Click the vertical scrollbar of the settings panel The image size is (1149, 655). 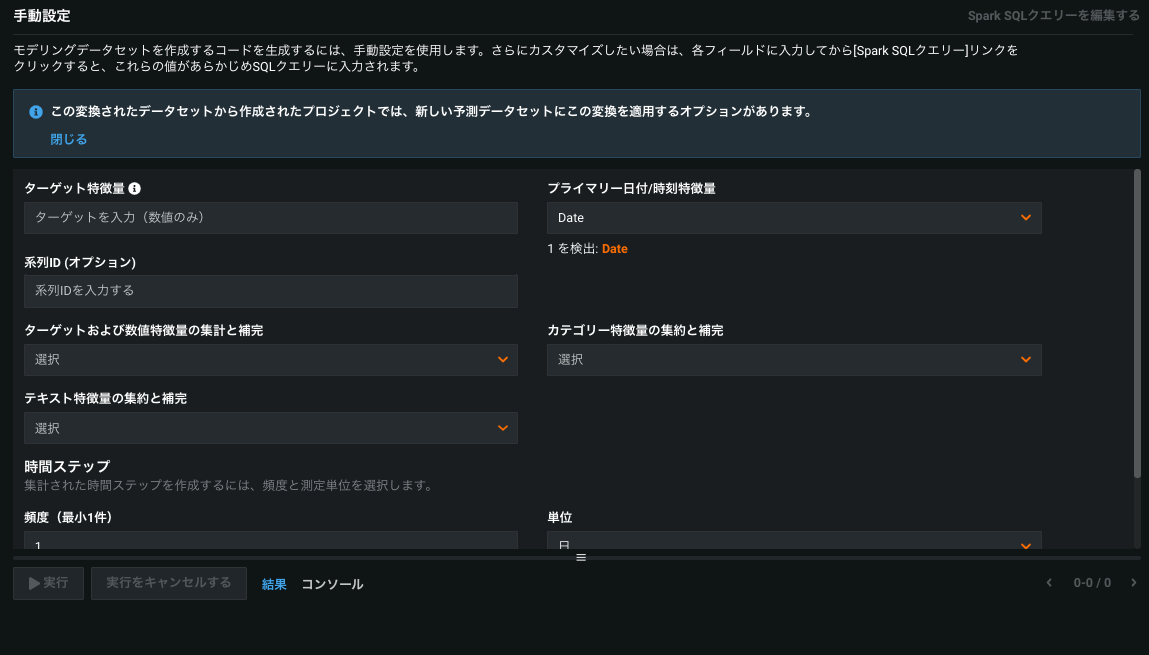point(1137,322)
